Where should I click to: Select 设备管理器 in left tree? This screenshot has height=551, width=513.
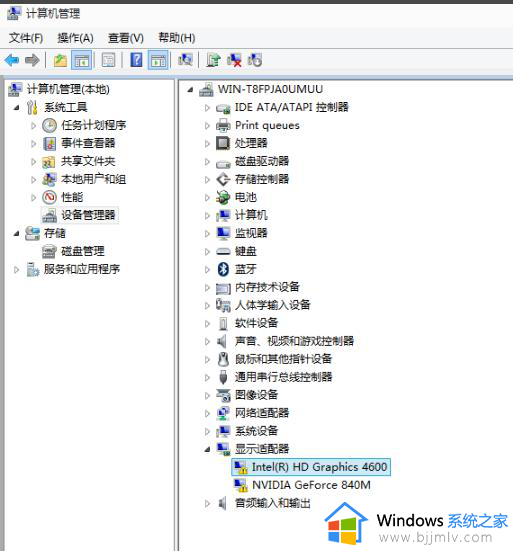tap(88, 215)
